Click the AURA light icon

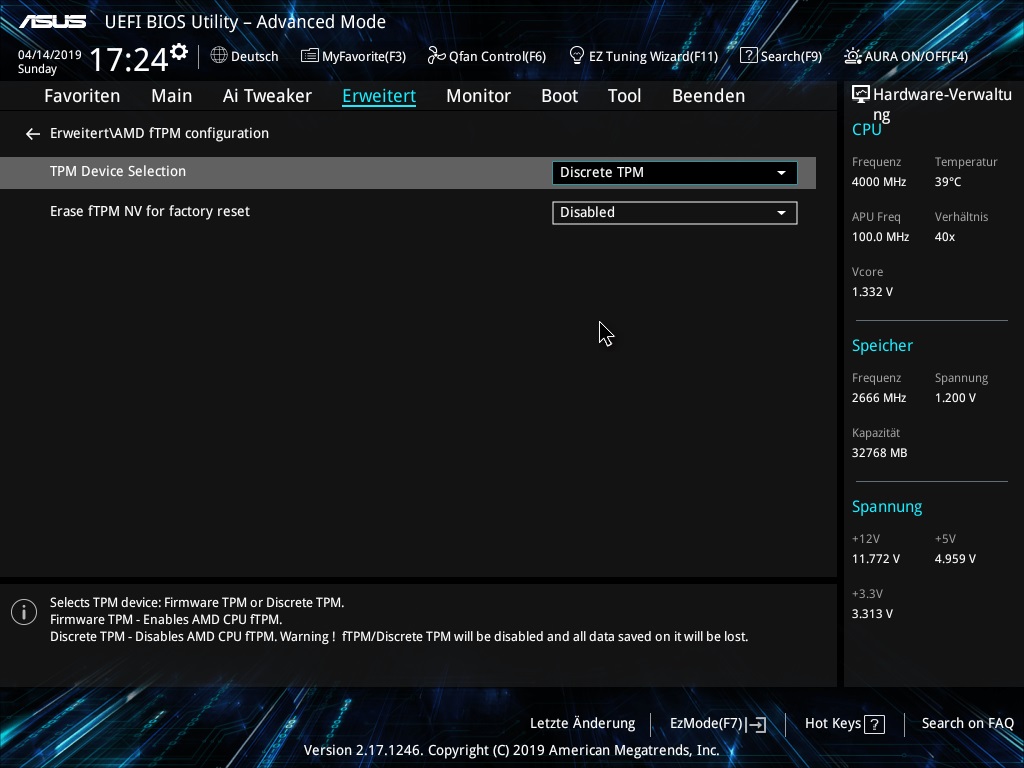pyautogui.click(x=852, y=56)
